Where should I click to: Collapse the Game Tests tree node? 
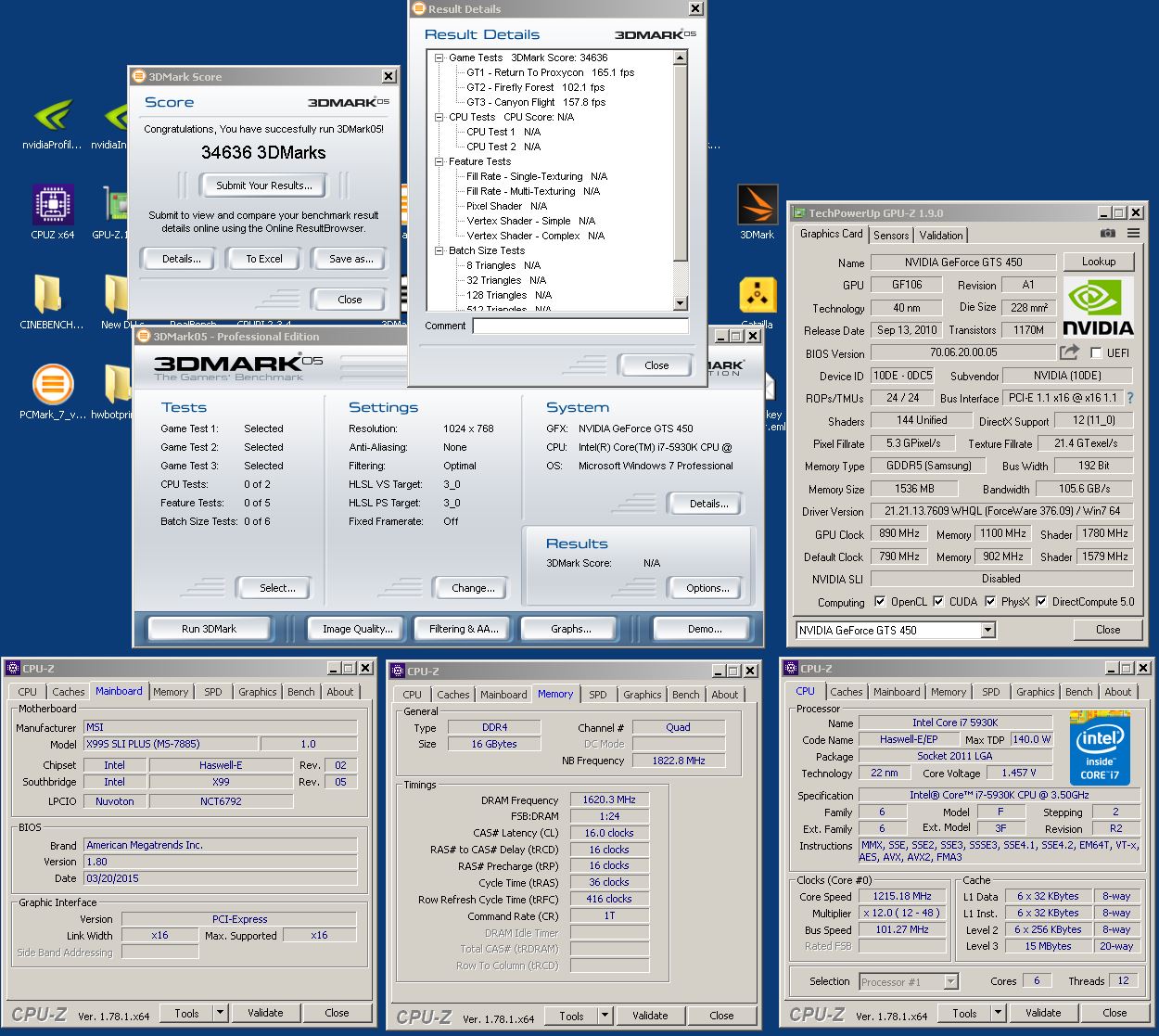(439, 58)
